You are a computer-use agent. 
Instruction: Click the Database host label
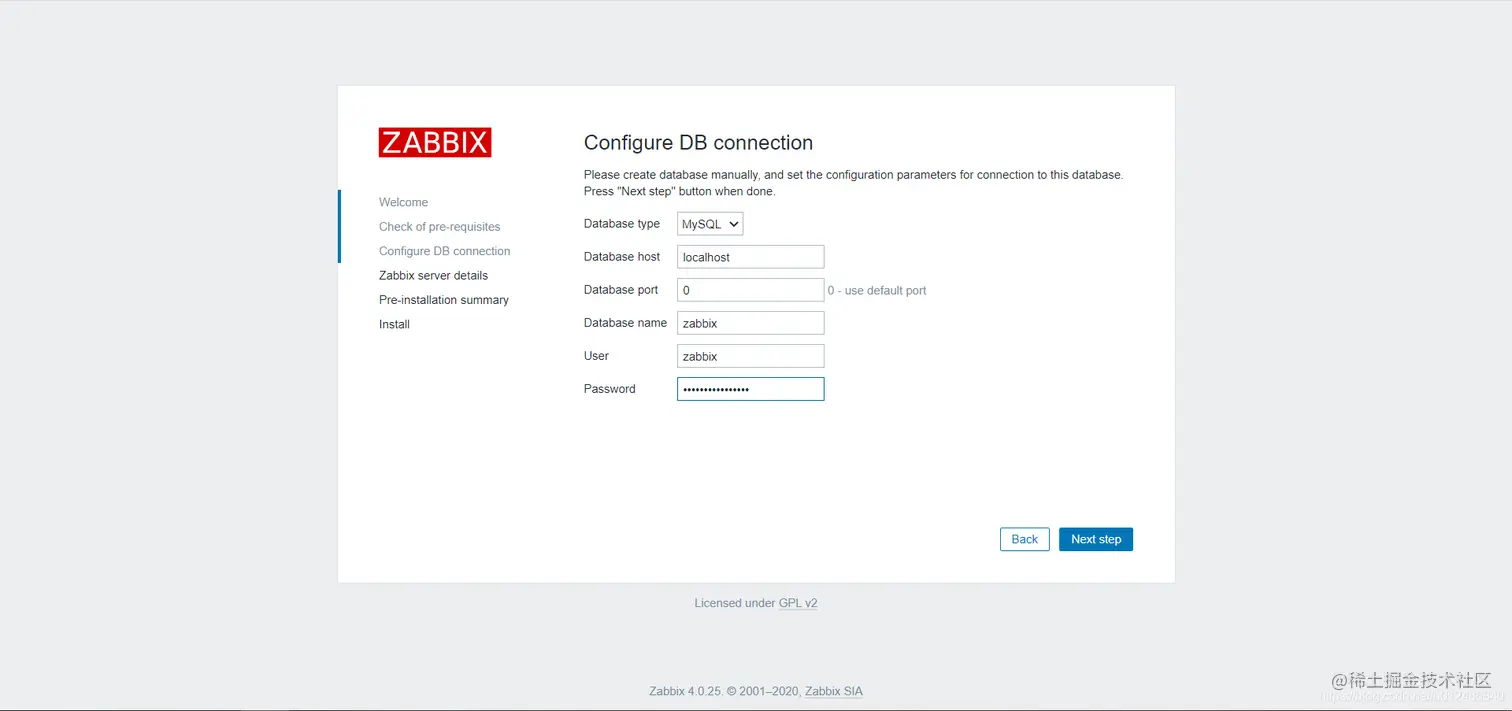click(622, 257)
